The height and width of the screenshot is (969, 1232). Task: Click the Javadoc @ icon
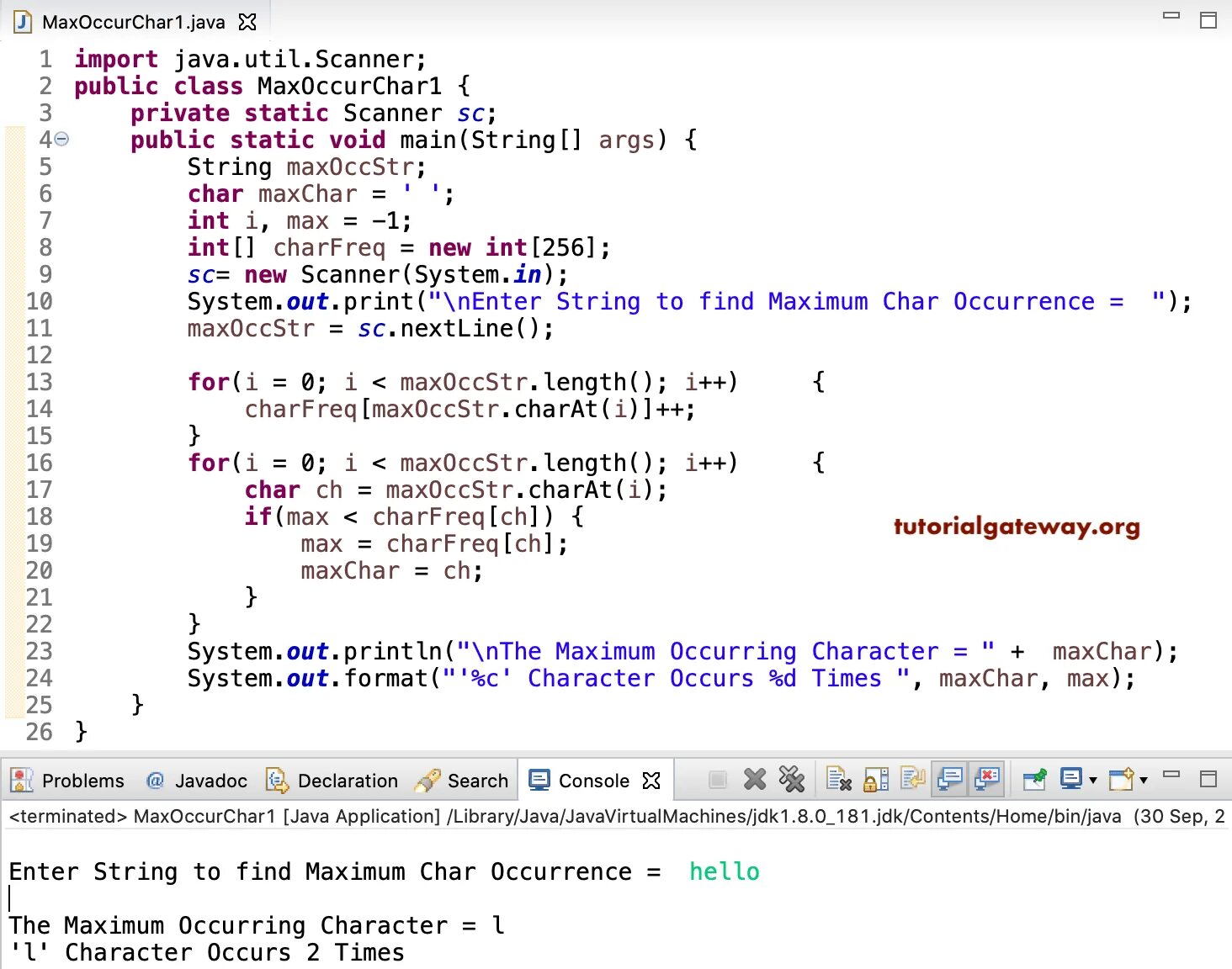[x=155, y=781]
